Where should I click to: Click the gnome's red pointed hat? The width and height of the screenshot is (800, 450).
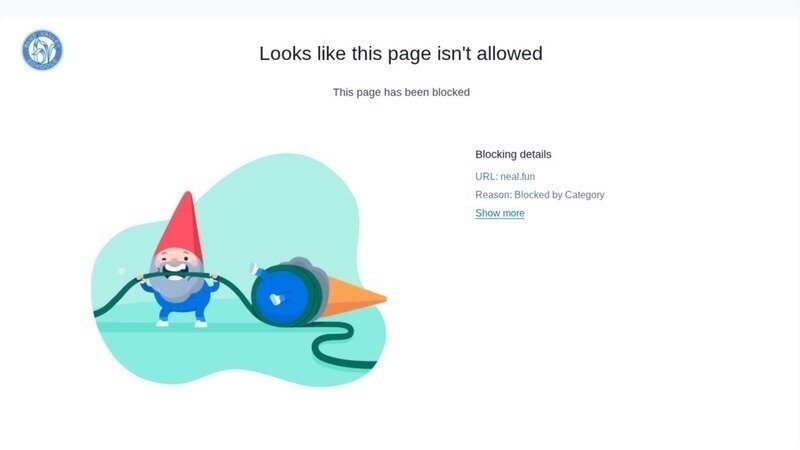(180, 224)
